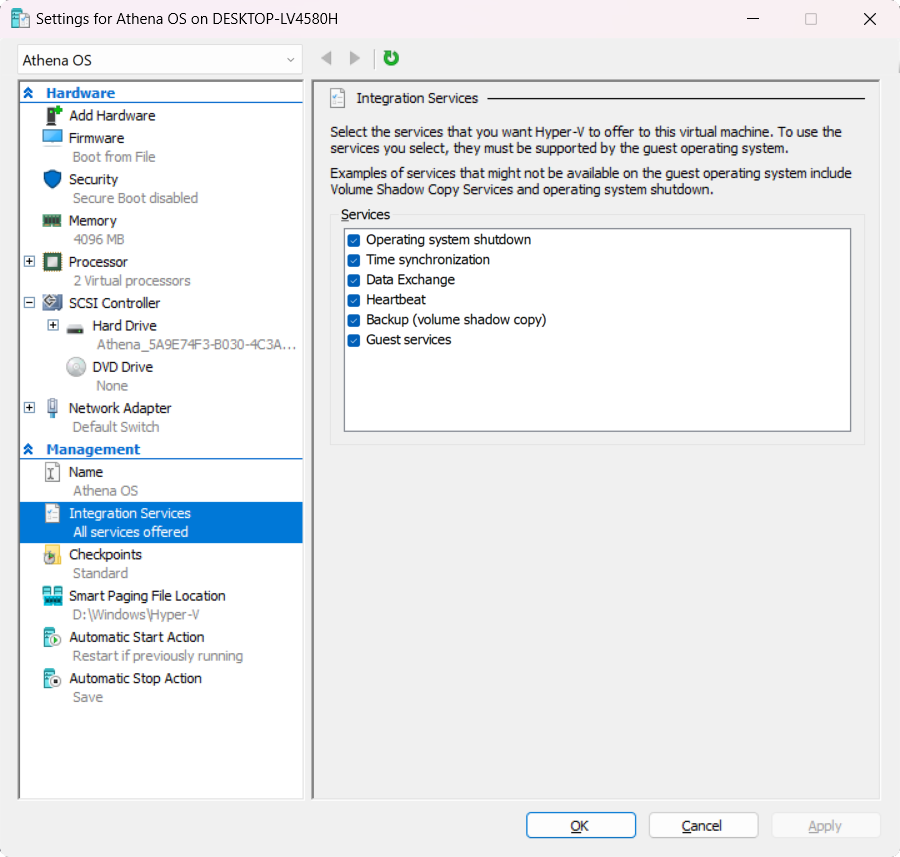The width and height of the screenshot is (900, 857).
Task: Open DVD Drive settings via its disc icon
Action: 76,366
